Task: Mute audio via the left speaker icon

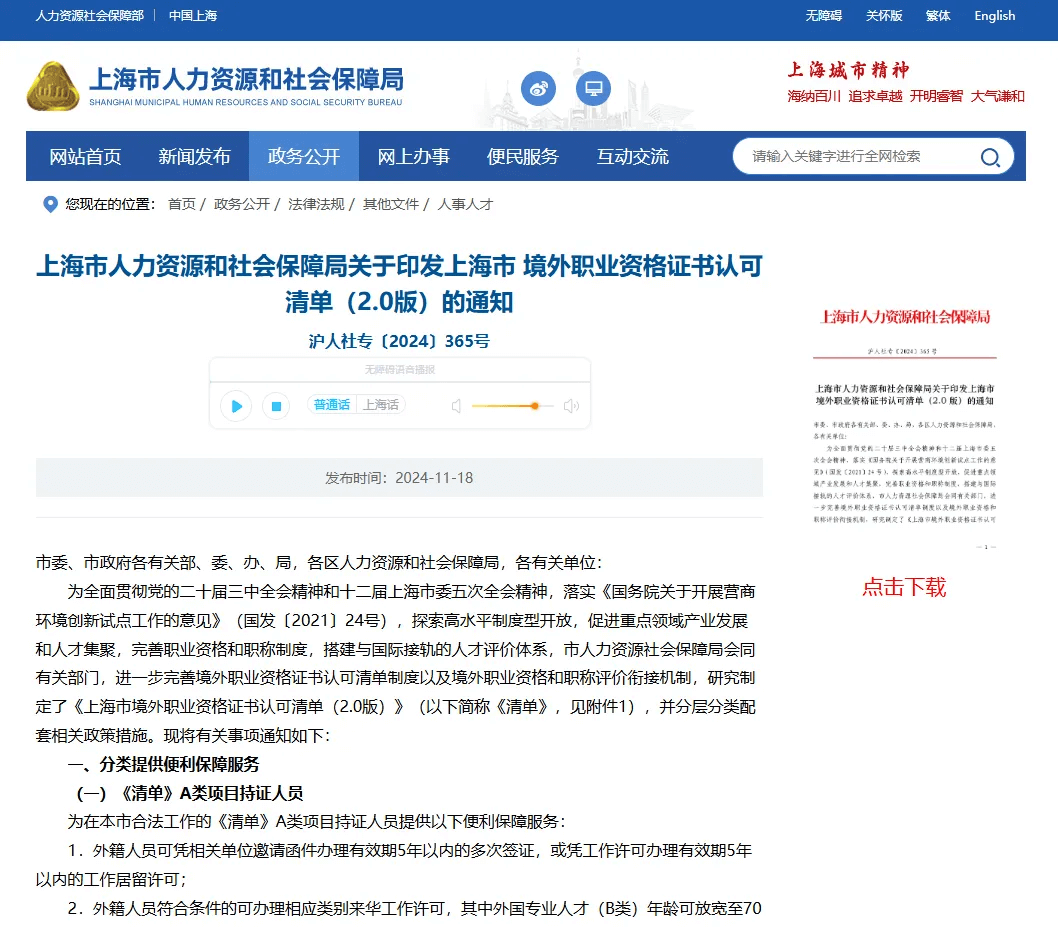Action: coord(455,406)
